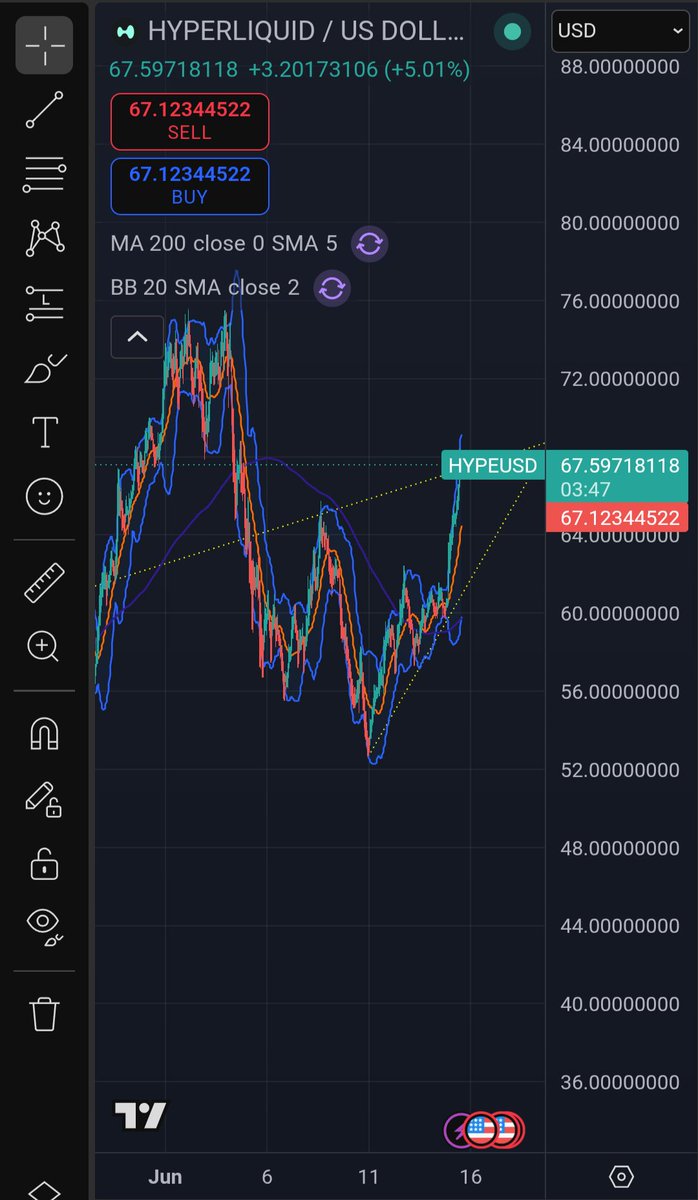Toggle hide all drawings eye icon
Viewport: 698px width, 1200px height.
pos(44,927)
